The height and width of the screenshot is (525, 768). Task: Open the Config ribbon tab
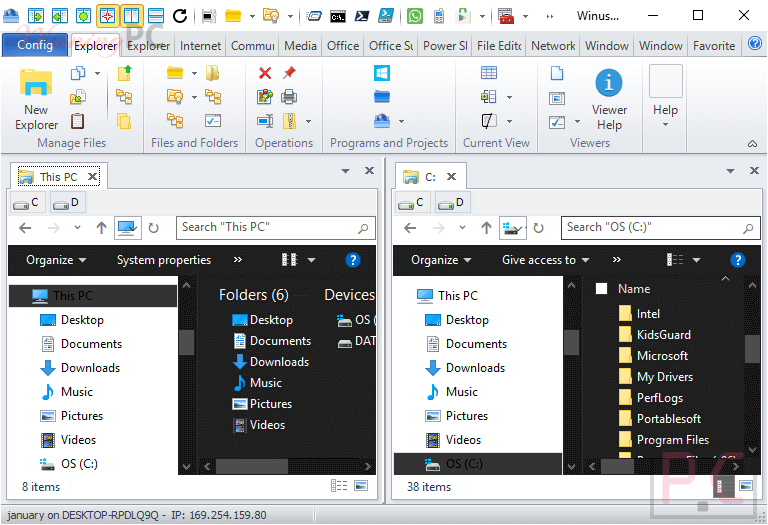(35, 45)
